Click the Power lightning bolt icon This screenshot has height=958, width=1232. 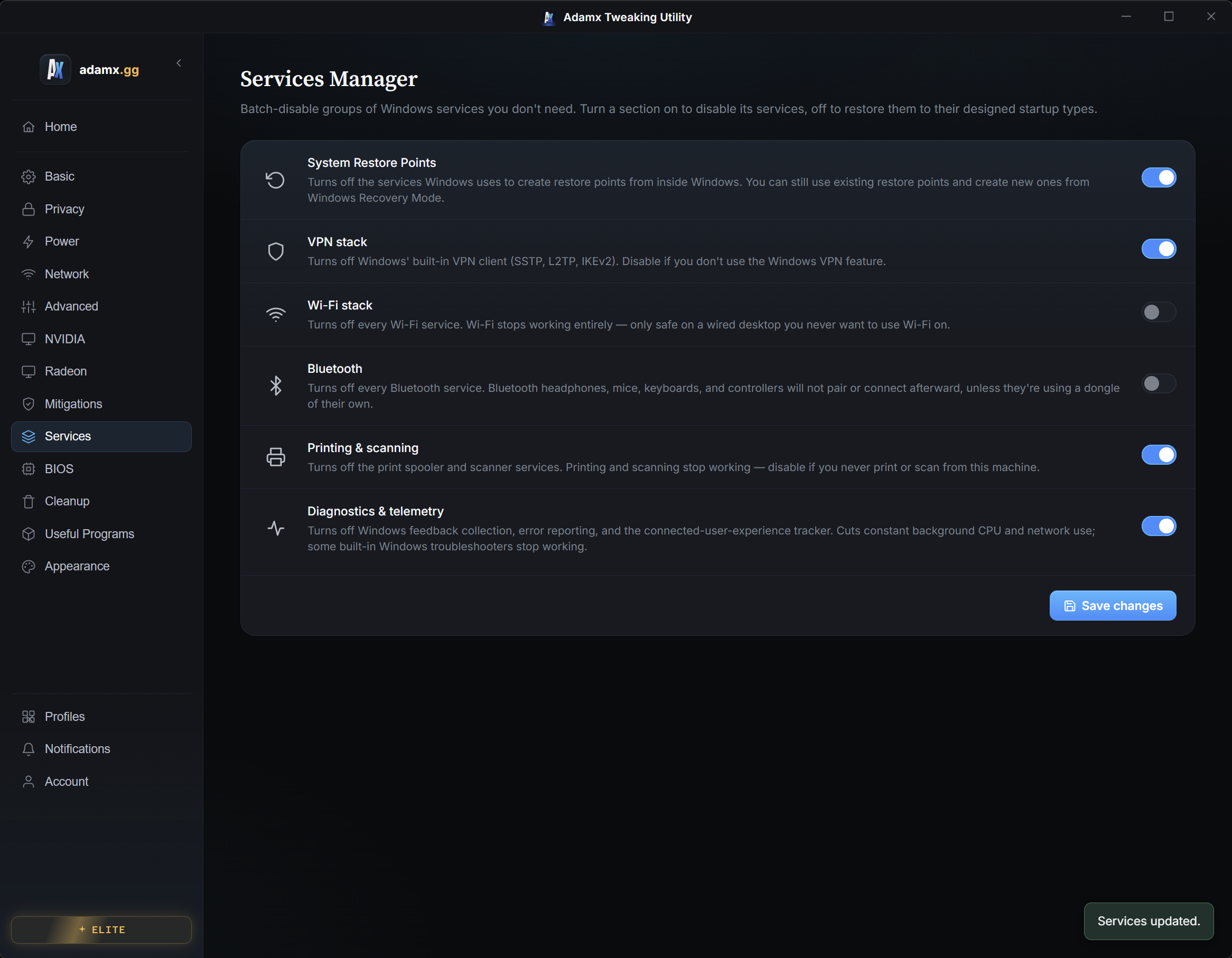28,241
